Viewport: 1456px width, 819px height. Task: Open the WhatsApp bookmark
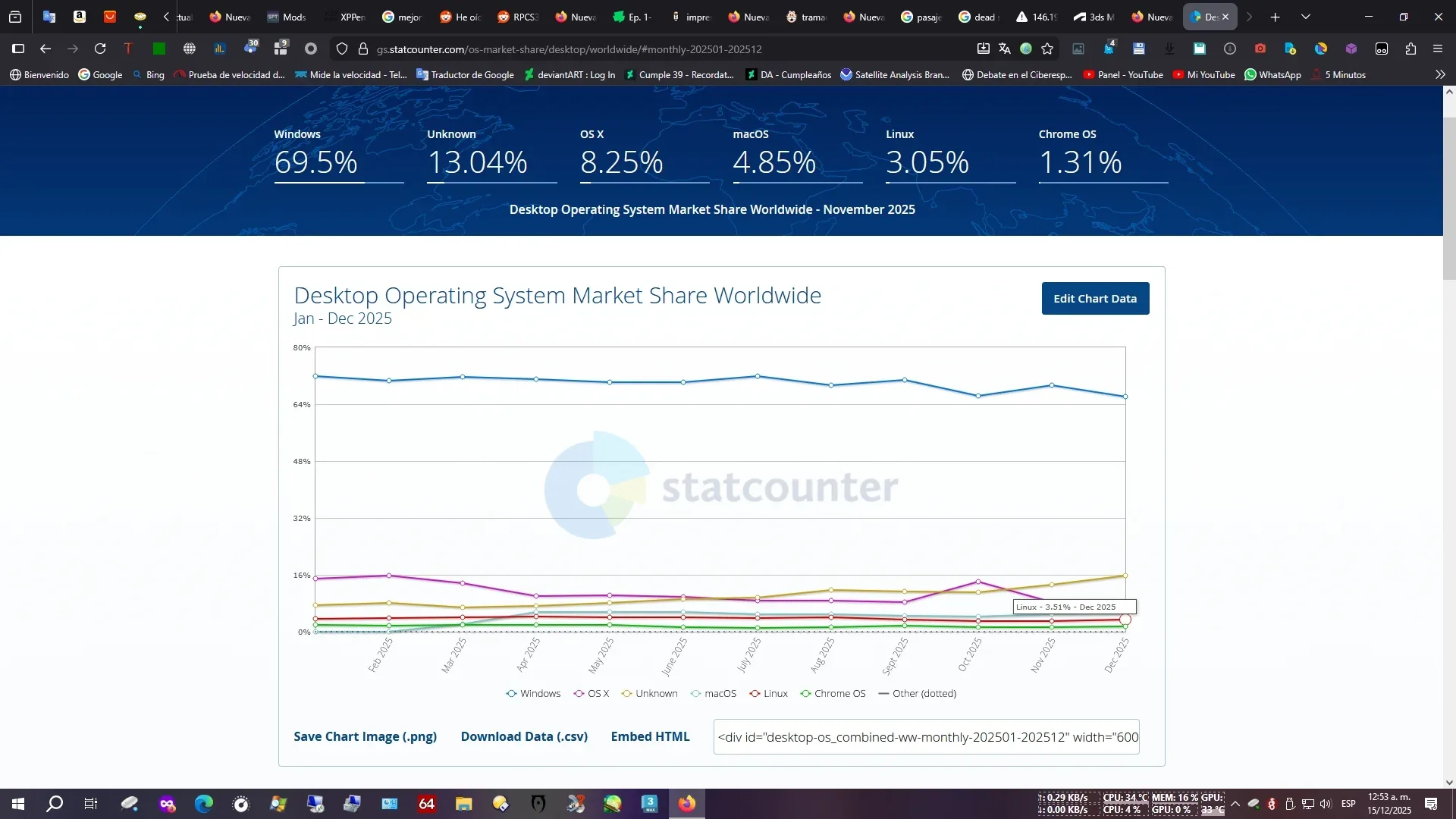click(x=1272, y=74)
